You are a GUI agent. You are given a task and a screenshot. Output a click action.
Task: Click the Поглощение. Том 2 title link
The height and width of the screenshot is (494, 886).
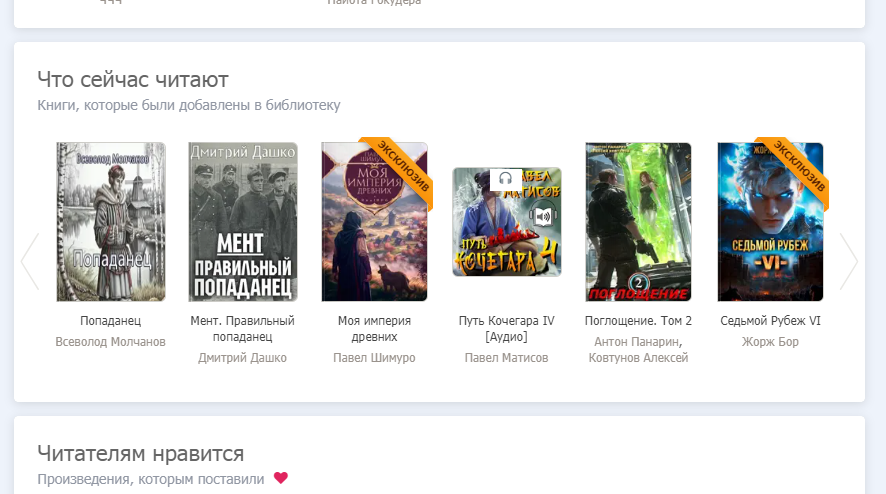point(638,320)
